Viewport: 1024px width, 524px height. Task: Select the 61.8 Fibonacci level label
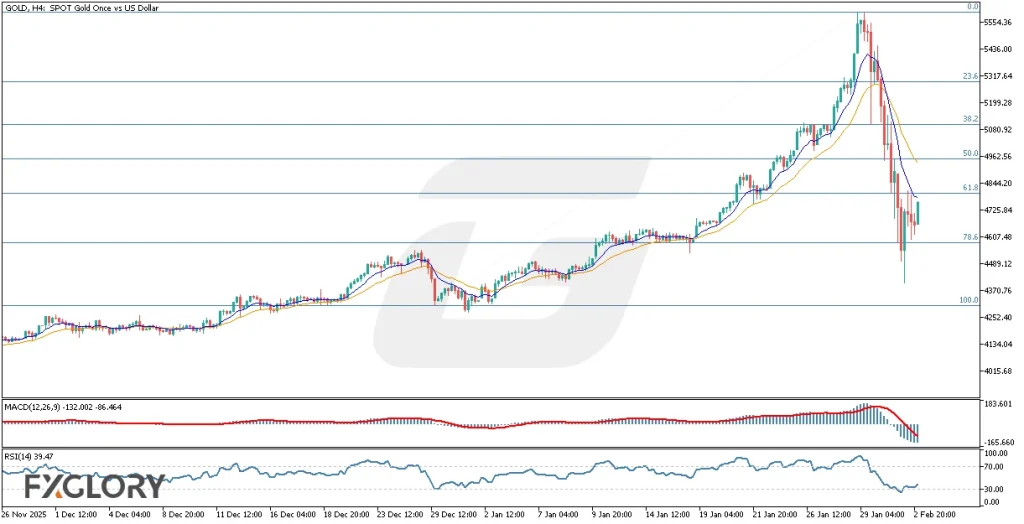point(968,187)
